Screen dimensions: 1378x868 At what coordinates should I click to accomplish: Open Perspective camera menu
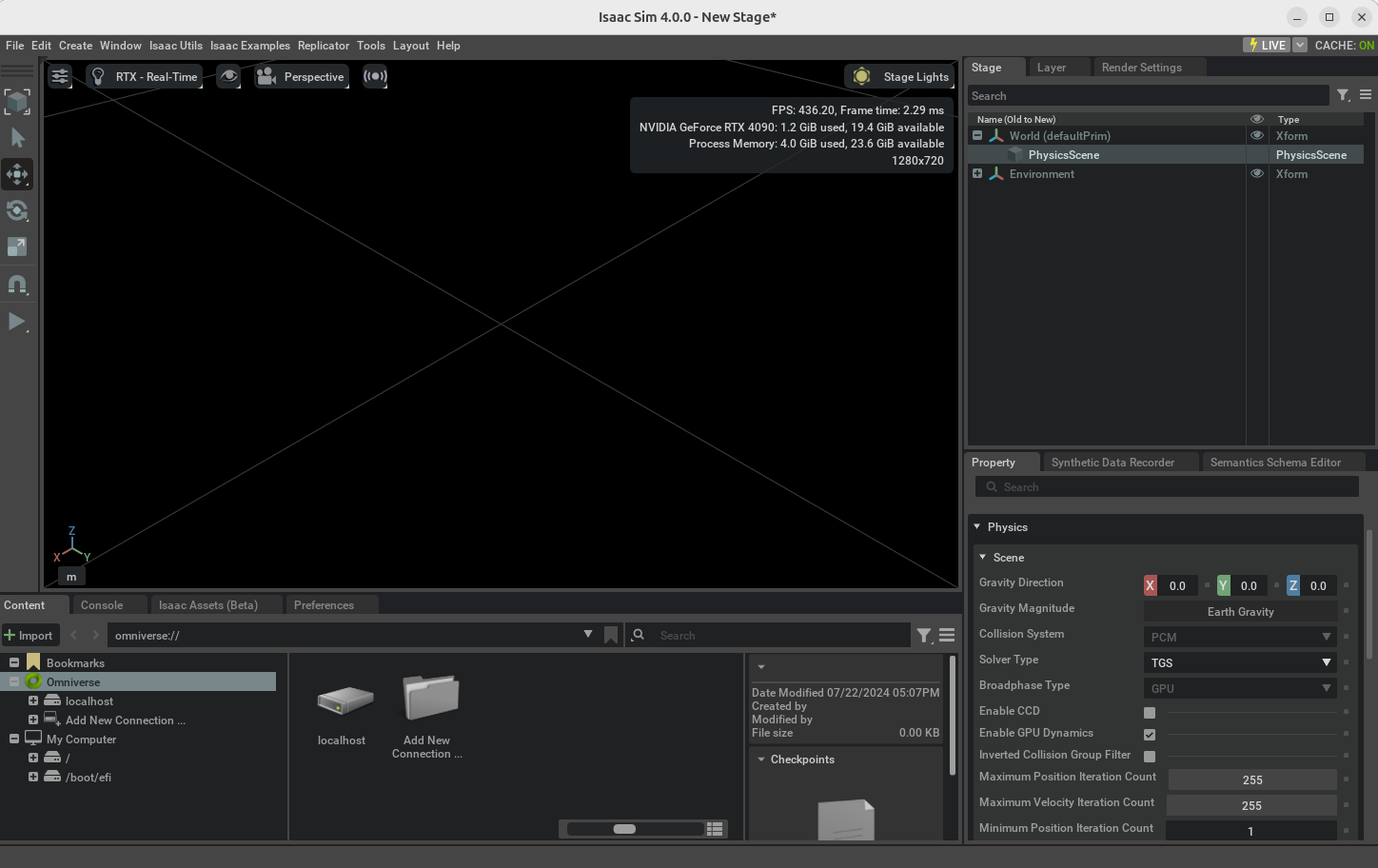(x=302, y=77)
